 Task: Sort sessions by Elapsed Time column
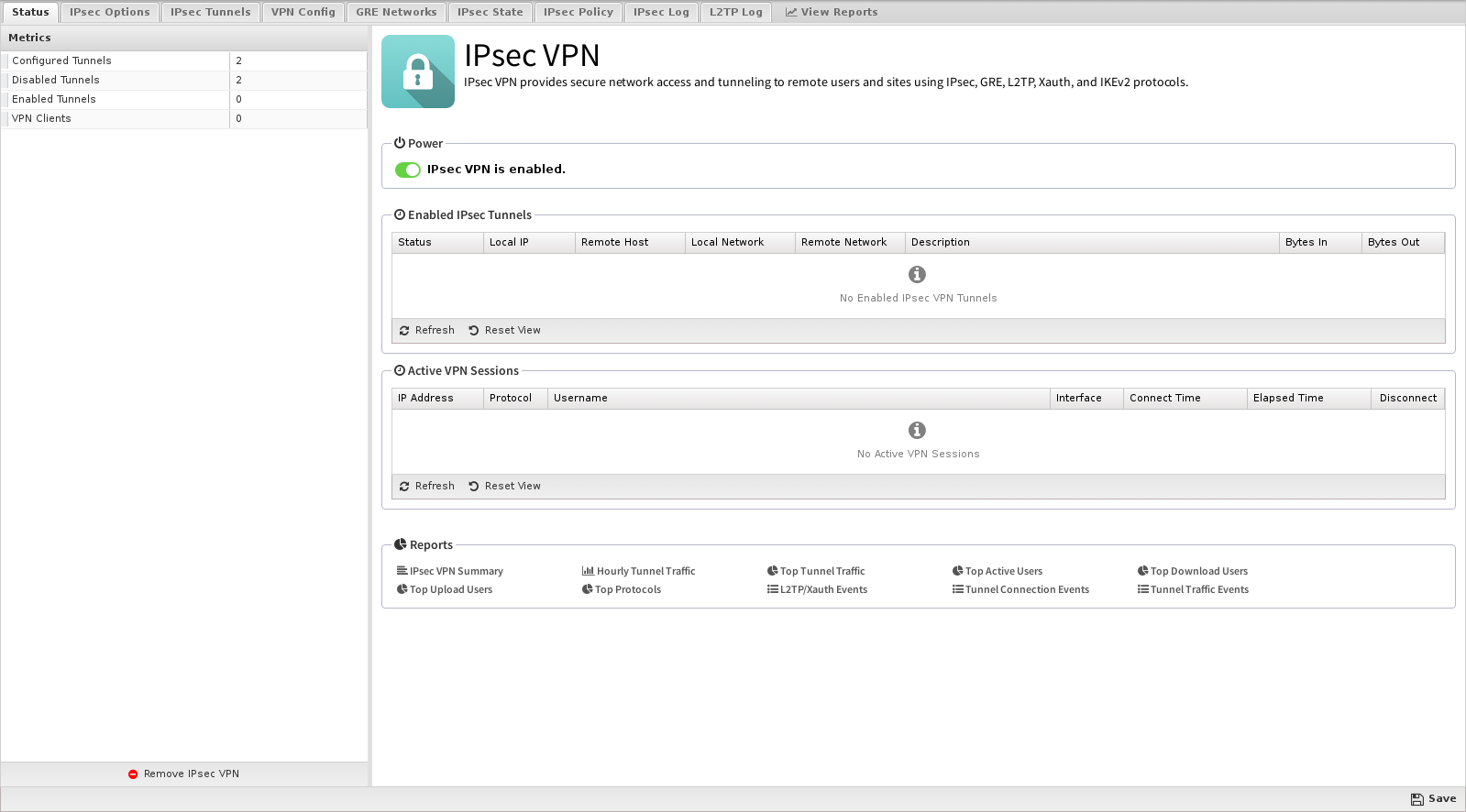1309,399
